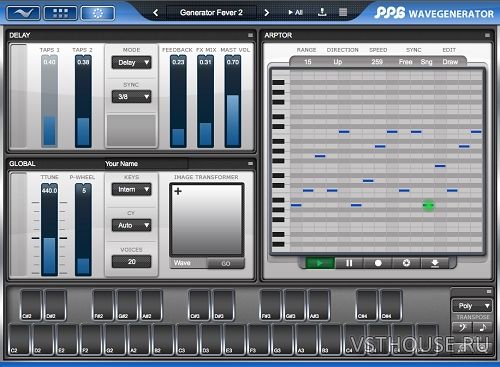500x367 pixels.
Task: Play the F2 white key
Action: pyautogui.click(x=91, y=339)
